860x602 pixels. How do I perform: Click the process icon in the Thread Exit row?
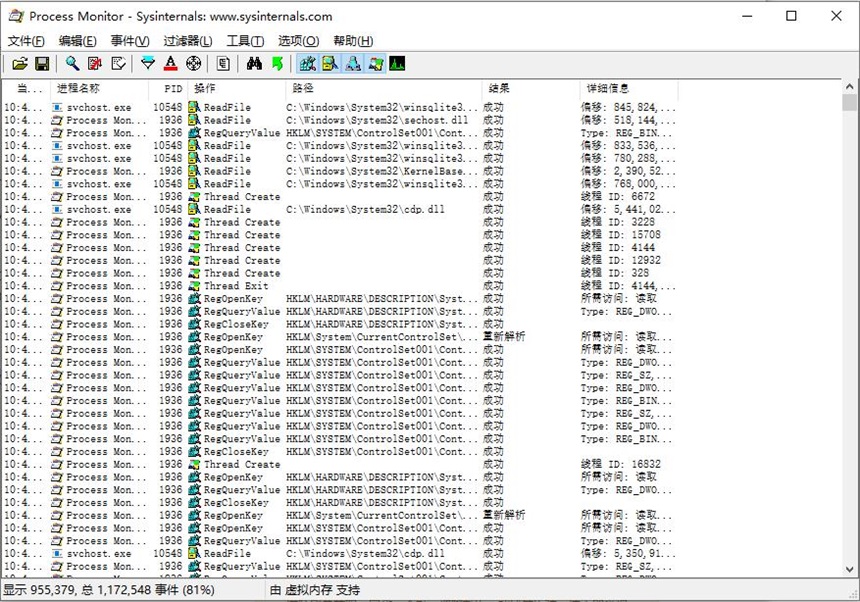(x=56, y=286)
